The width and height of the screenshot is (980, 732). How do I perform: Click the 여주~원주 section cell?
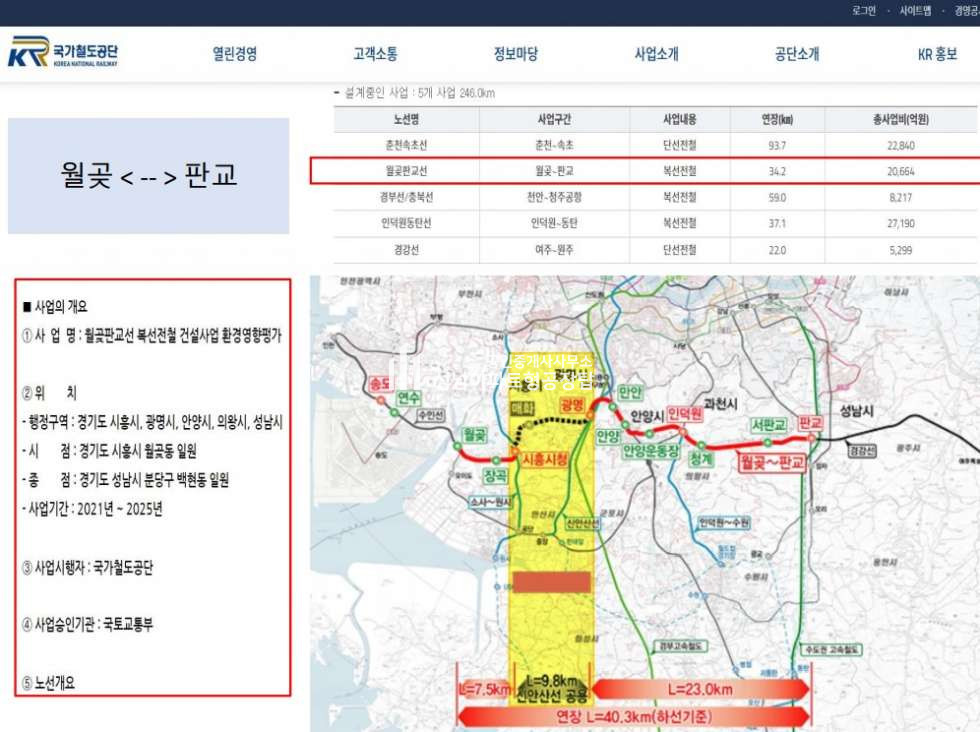click(554, 250)
